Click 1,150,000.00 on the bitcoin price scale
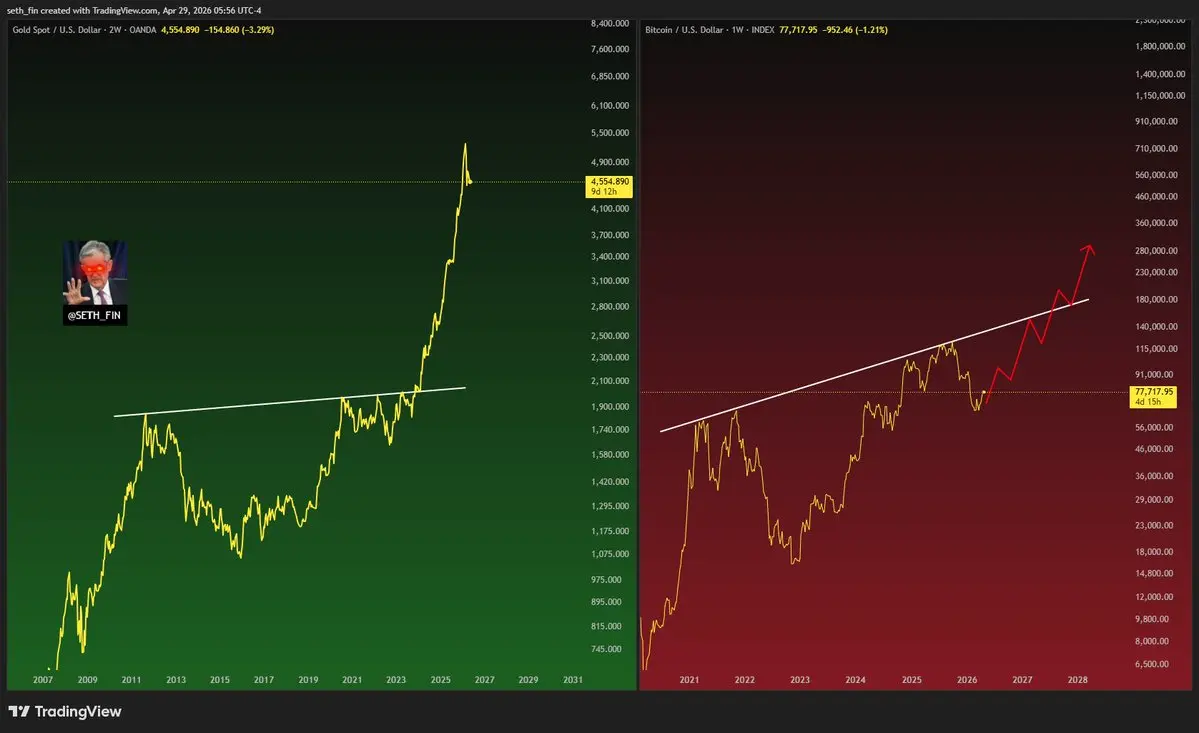The width and height of the screenshot is (1199, 733). click(1160, 96)
